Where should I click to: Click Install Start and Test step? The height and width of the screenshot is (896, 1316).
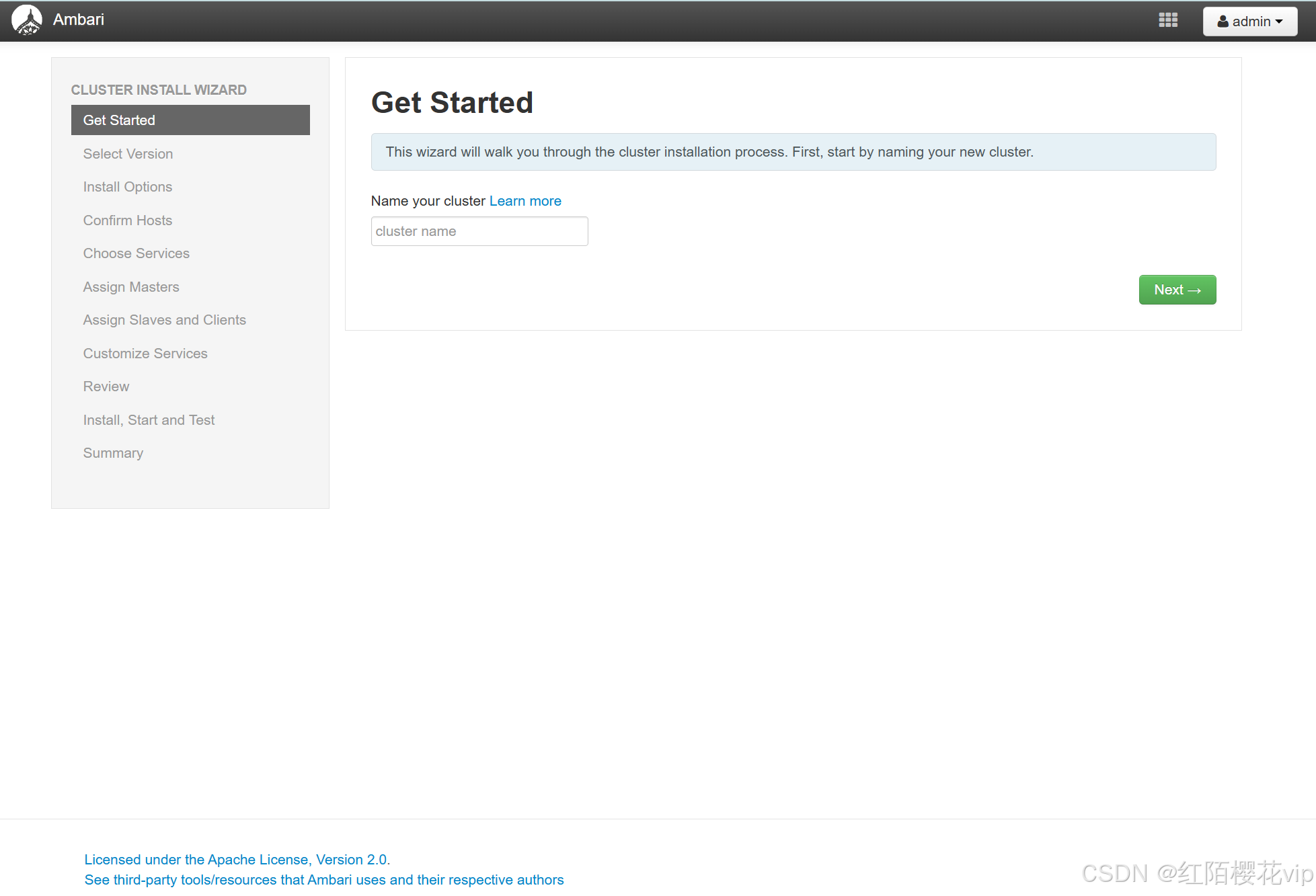(x=148, y=419)
